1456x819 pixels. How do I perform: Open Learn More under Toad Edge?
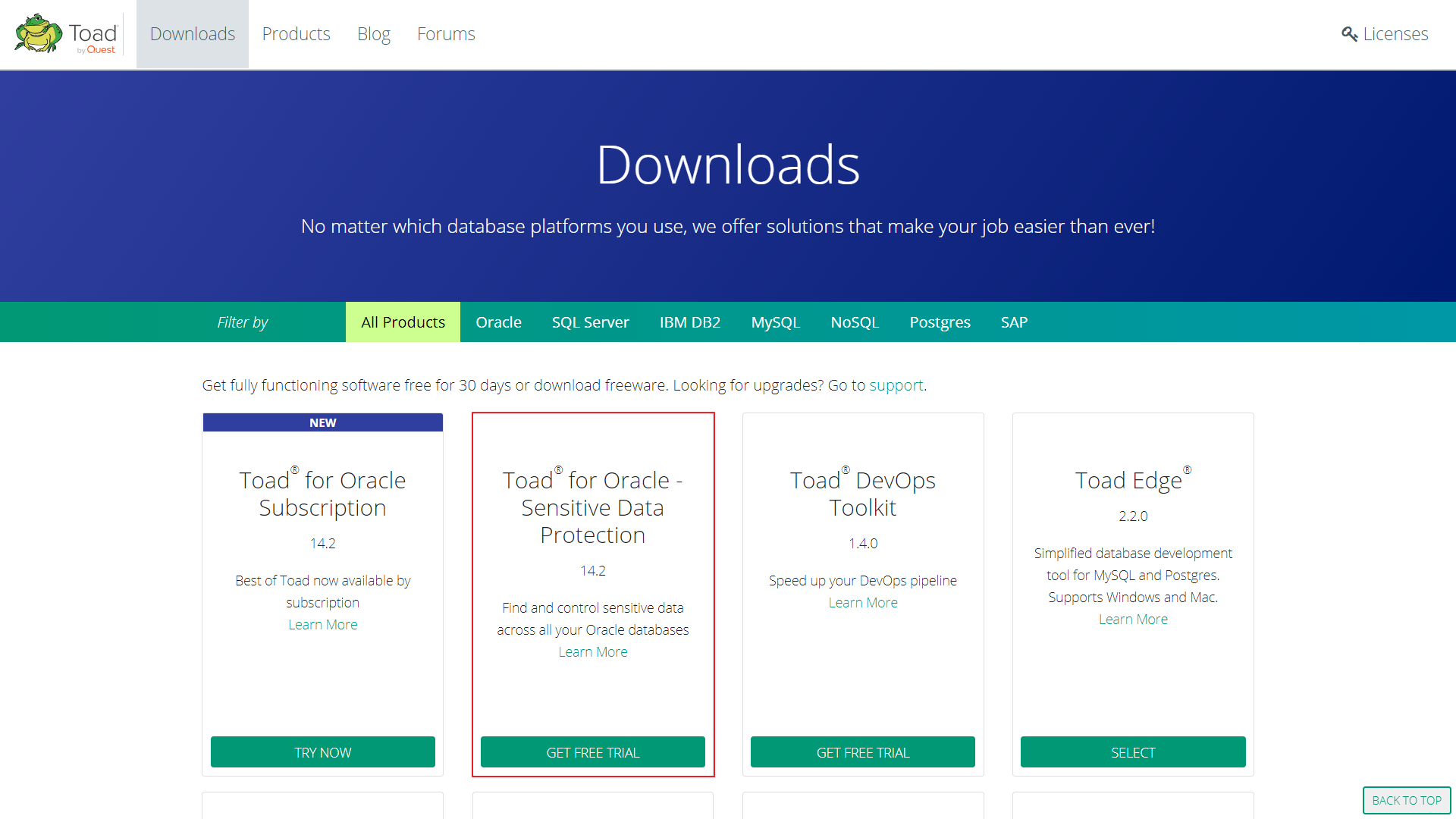click(x=1133, y=620)
